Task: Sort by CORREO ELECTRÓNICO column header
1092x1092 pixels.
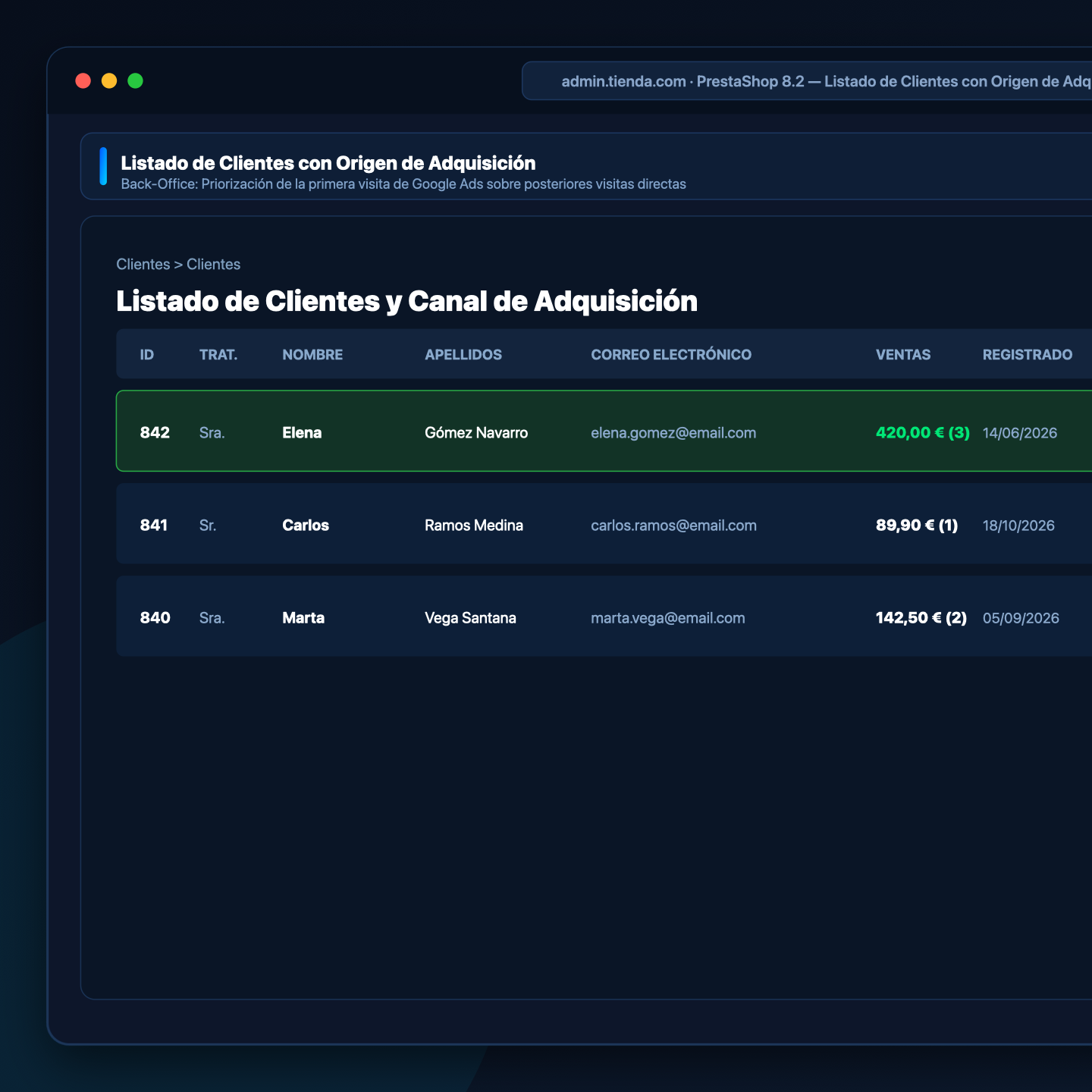Action: (671, 354)
